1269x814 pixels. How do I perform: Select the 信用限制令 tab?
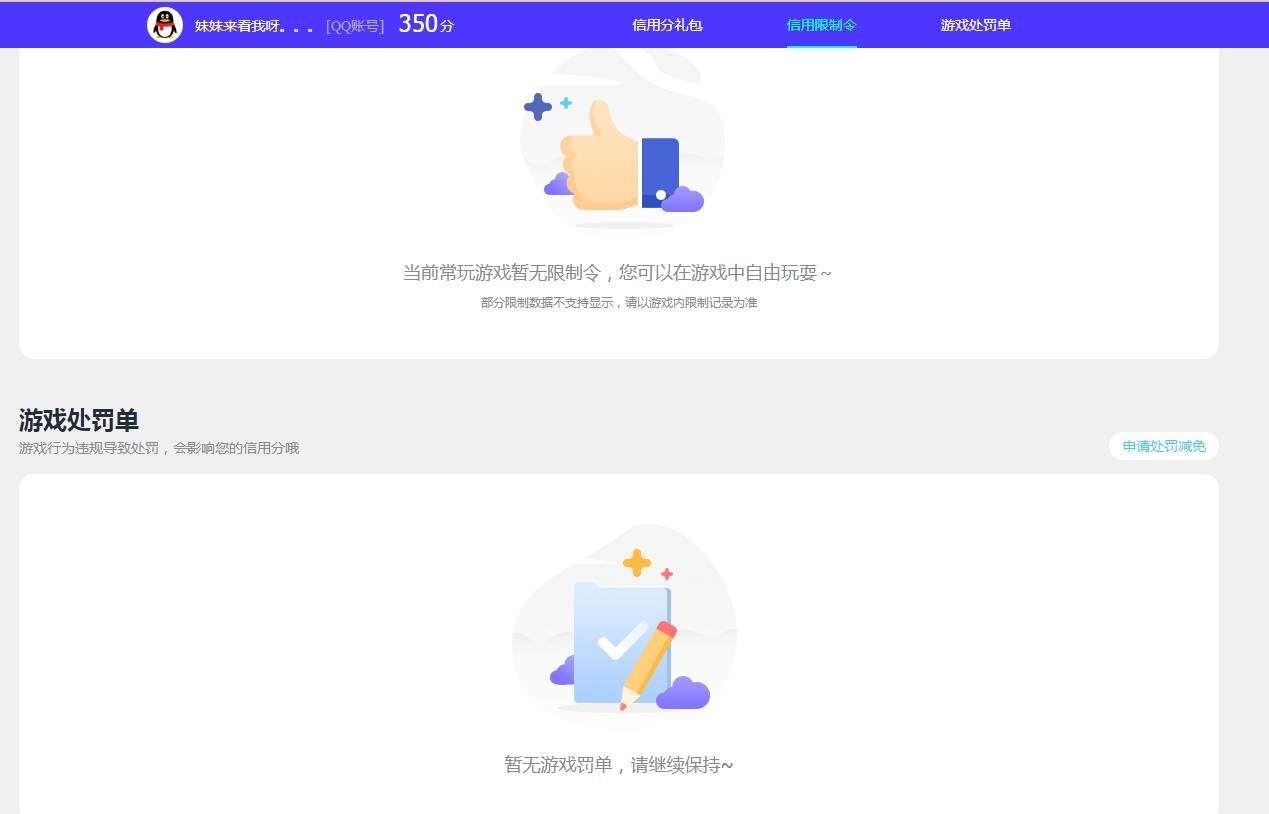tap(821, 25)
